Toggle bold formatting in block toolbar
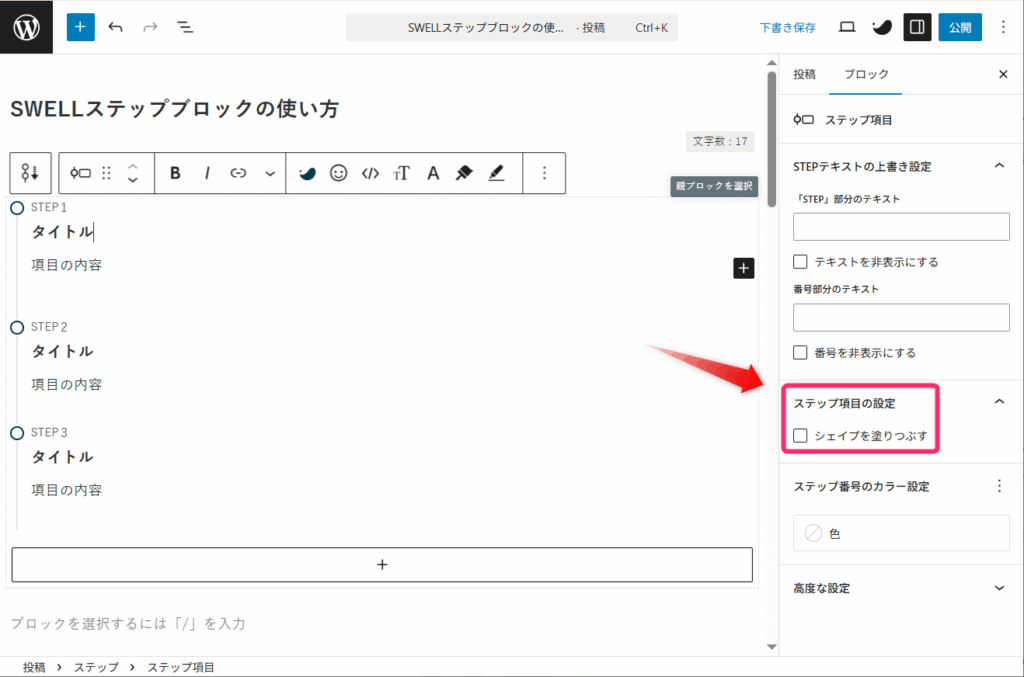 tap(175, 173)
